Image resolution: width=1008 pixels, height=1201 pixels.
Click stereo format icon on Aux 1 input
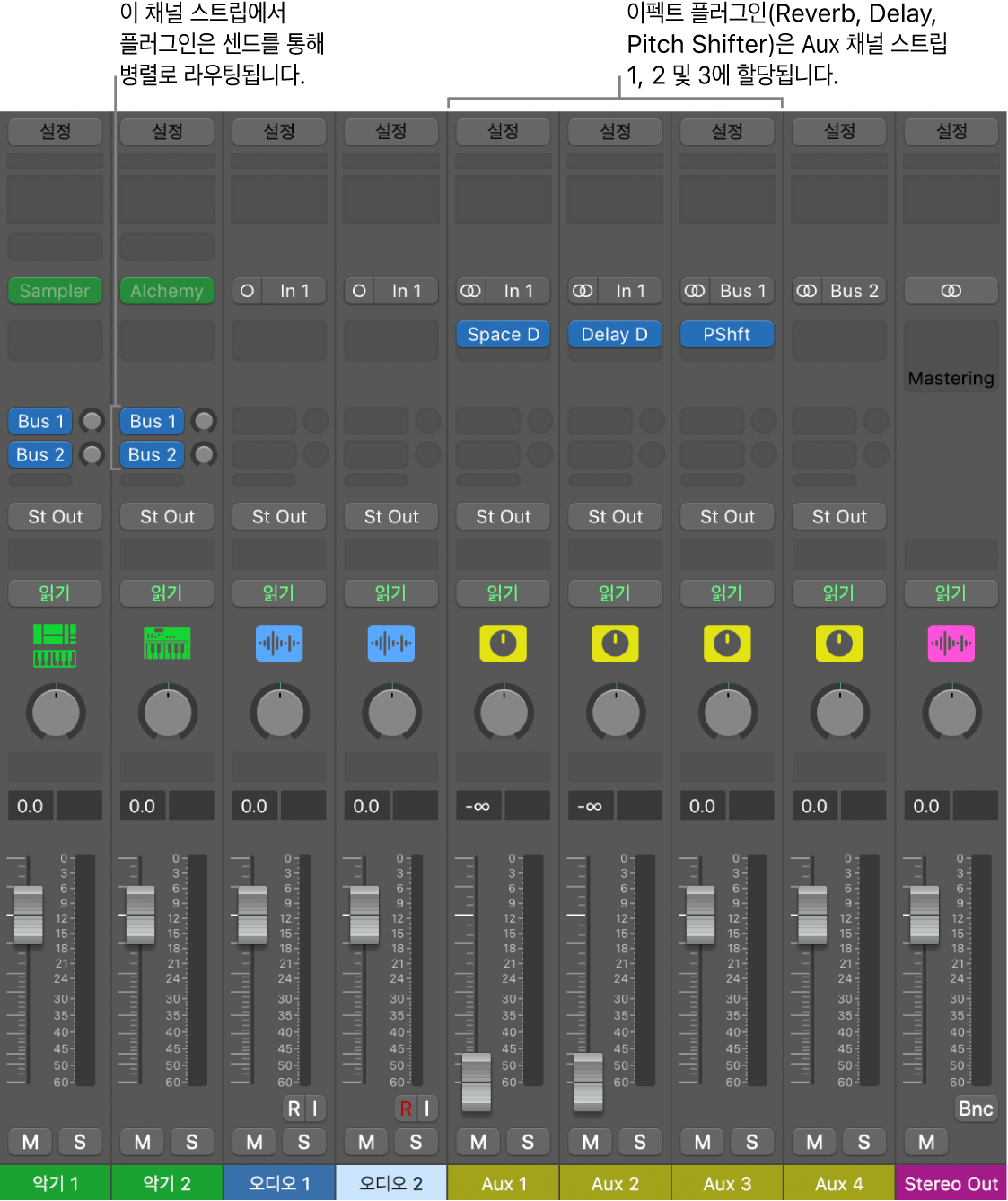471,291
